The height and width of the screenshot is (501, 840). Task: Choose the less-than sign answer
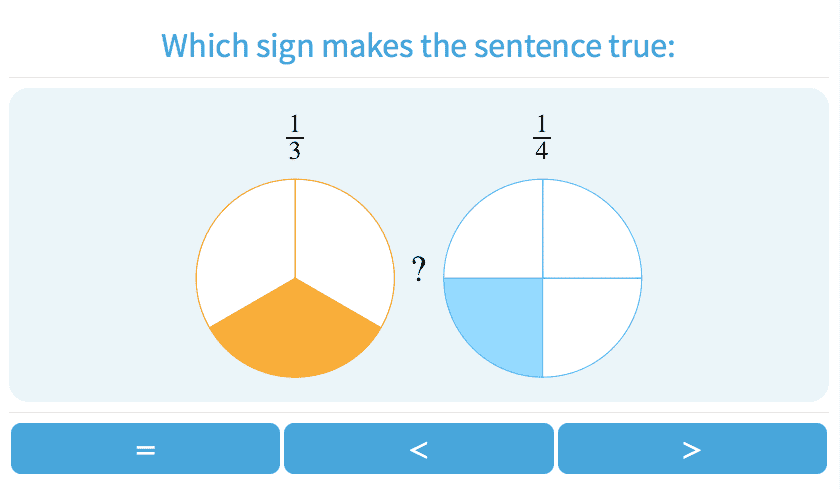point(419,449)
